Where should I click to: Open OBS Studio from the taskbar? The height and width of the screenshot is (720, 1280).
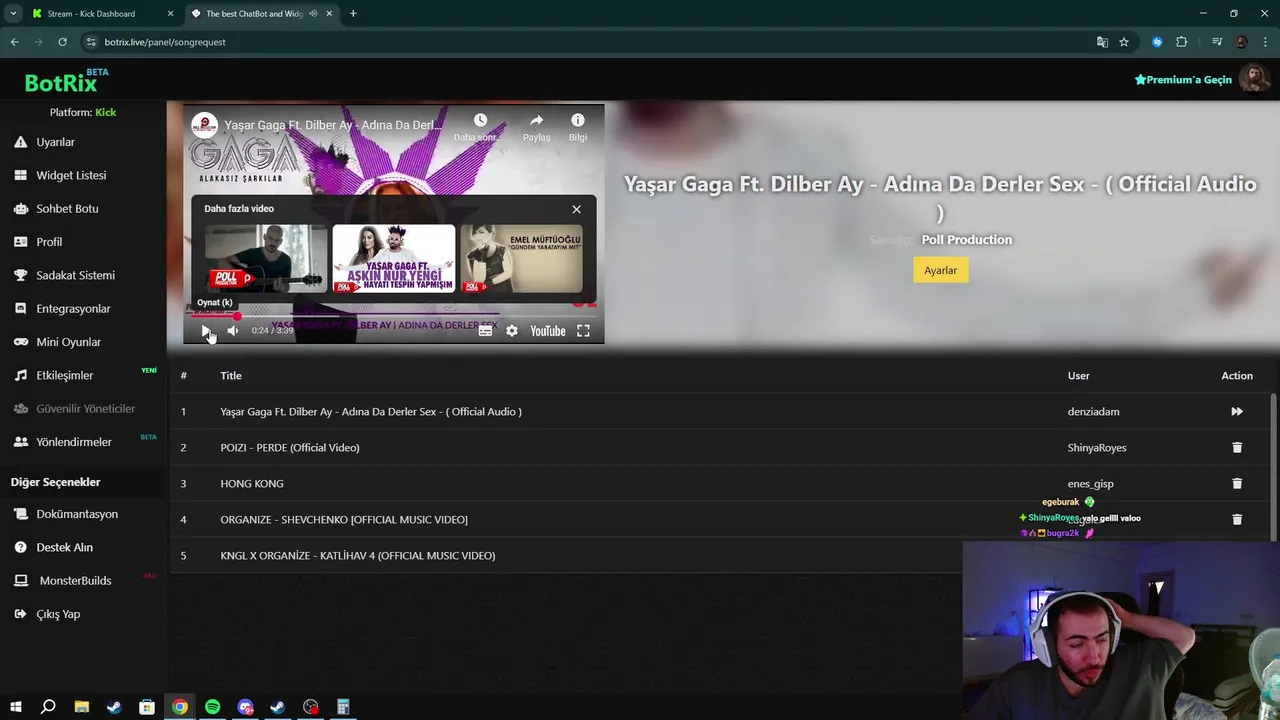311,707
